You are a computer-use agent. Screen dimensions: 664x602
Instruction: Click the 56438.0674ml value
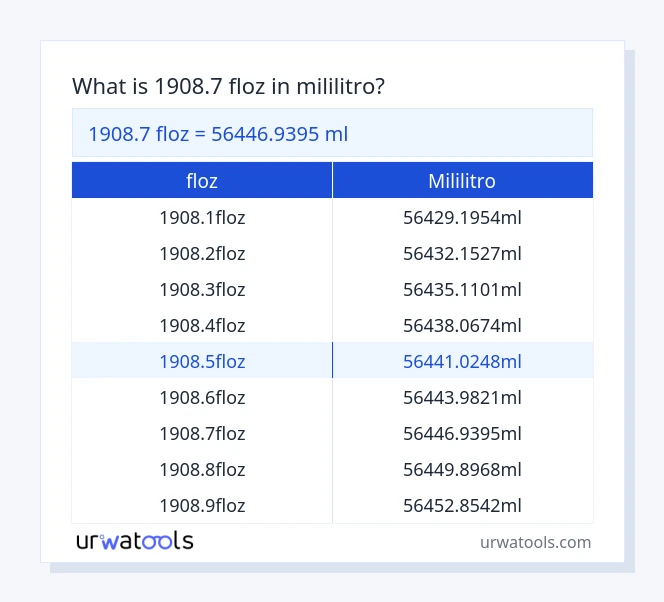pyautogui.click(x=462, y=325)
